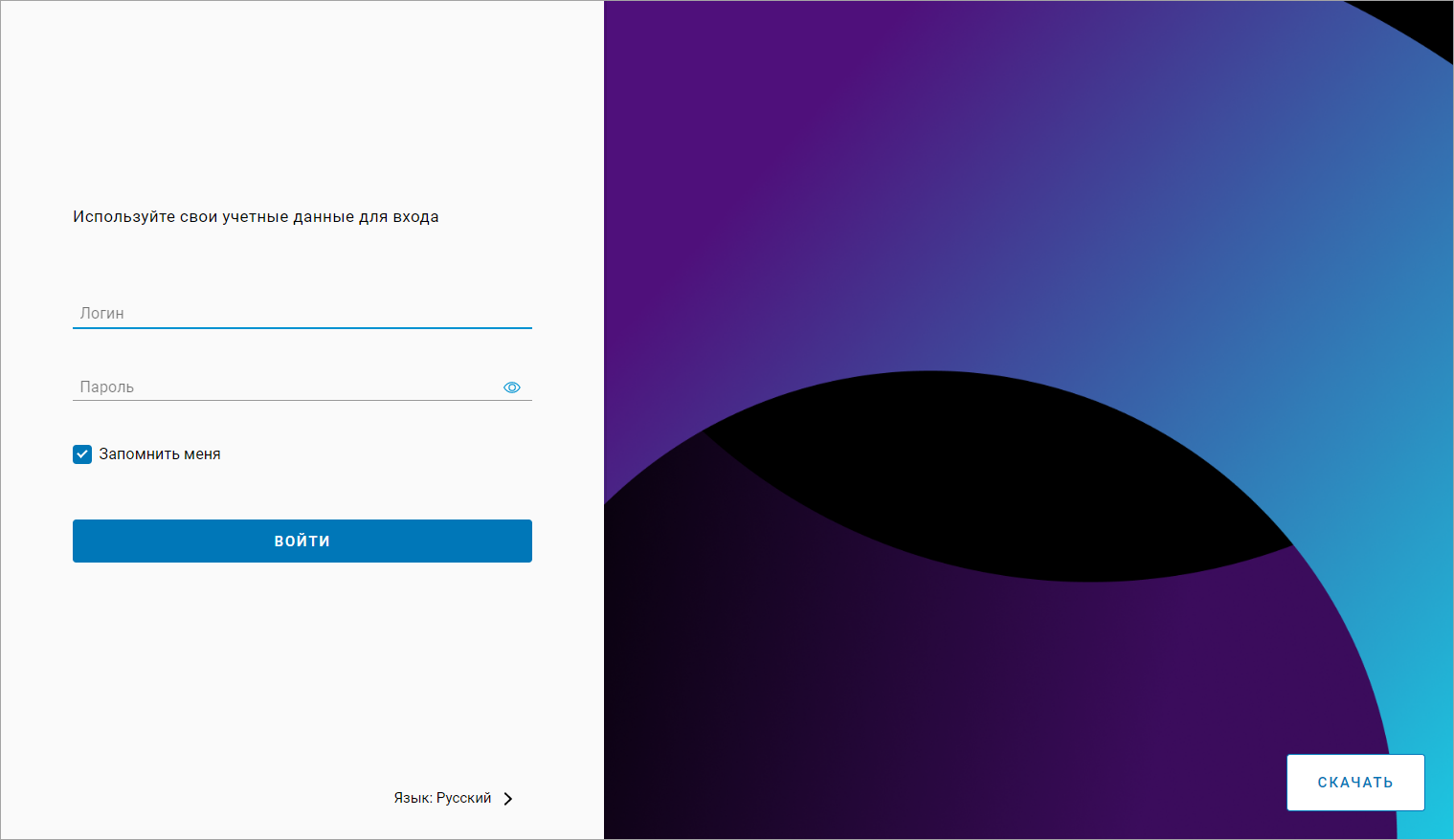This screenshot has height=840, width=1454.
Task: Click the Логин placeholder text
Action: 102,313
